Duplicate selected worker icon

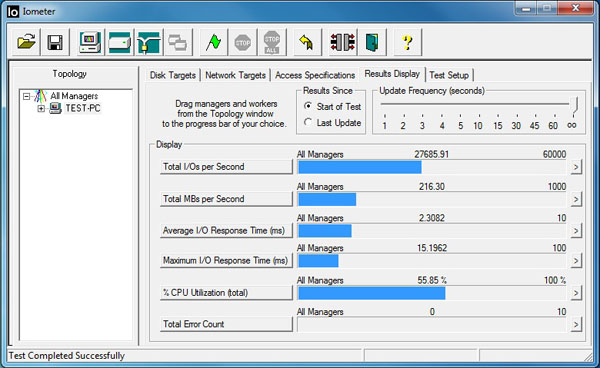click(178, 42)
